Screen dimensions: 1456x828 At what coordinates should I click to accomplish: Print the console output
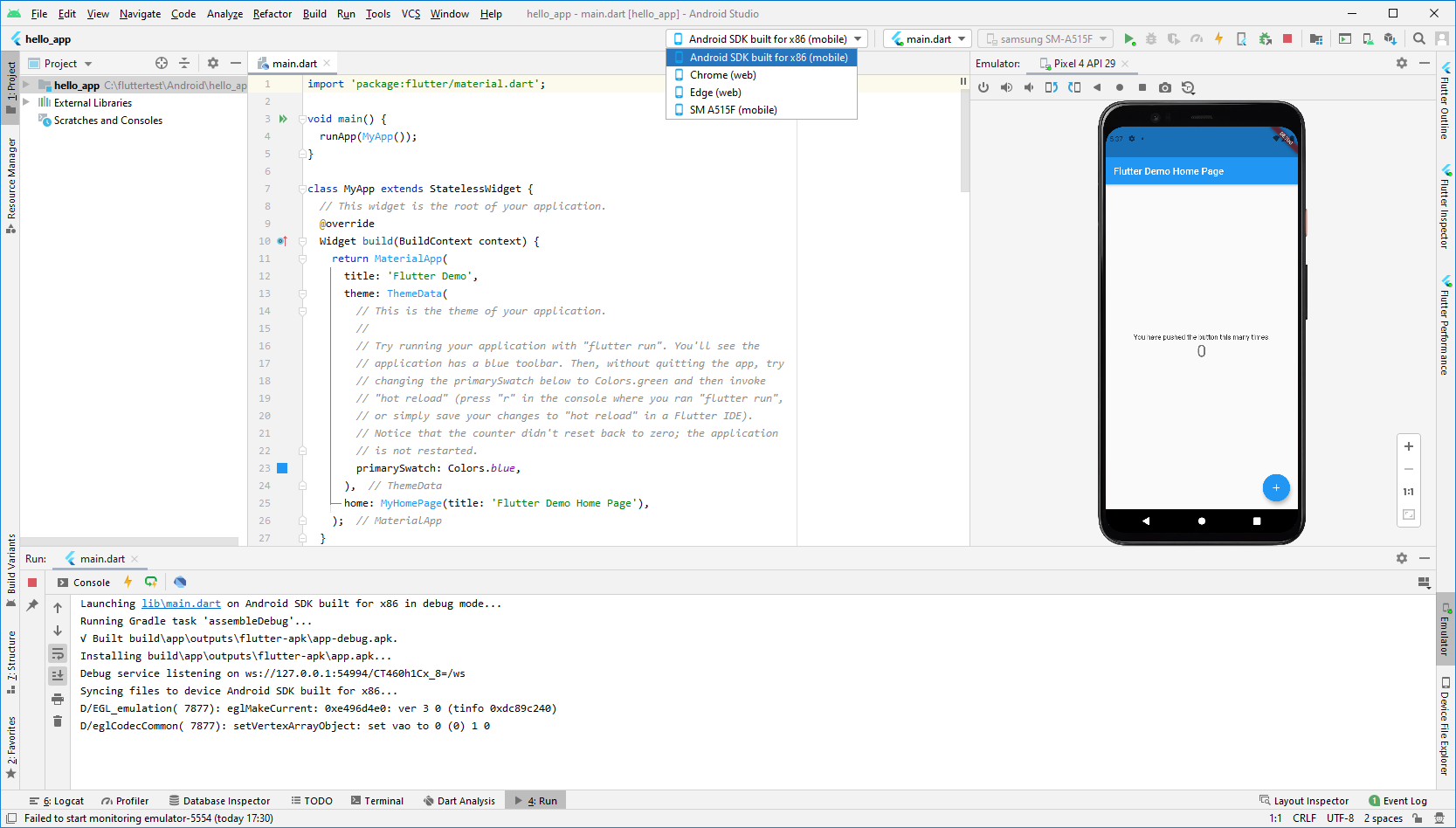pos(58,699)
